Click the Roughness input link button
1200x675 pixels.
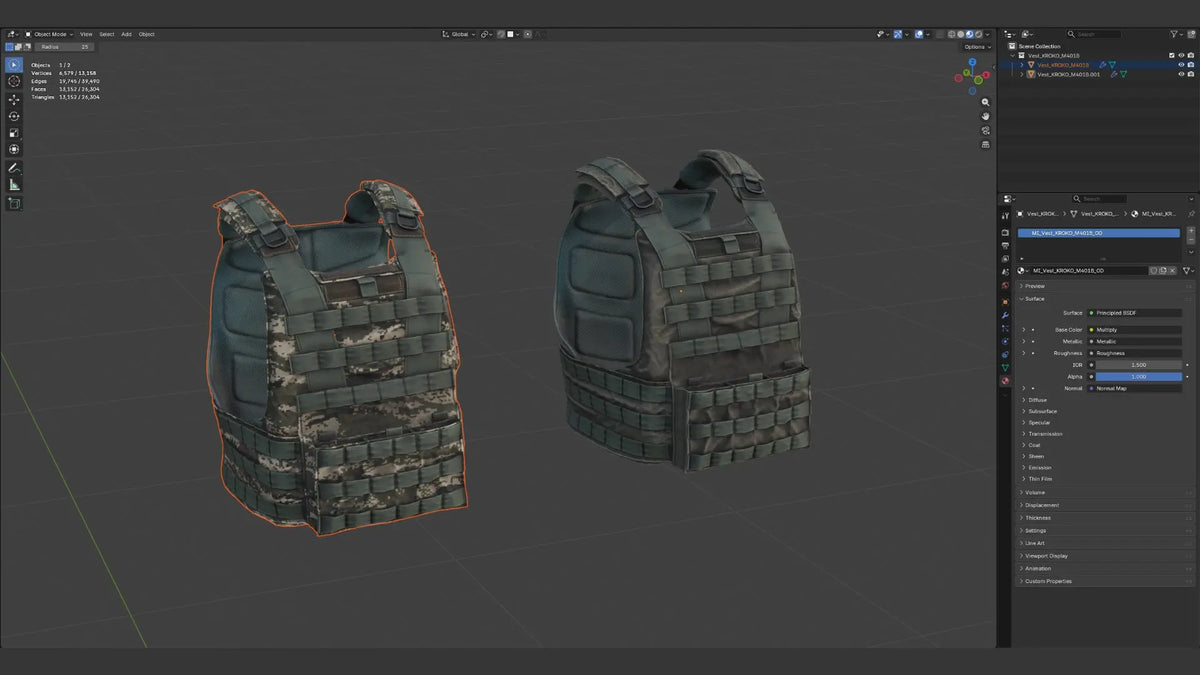[1134, 353]
